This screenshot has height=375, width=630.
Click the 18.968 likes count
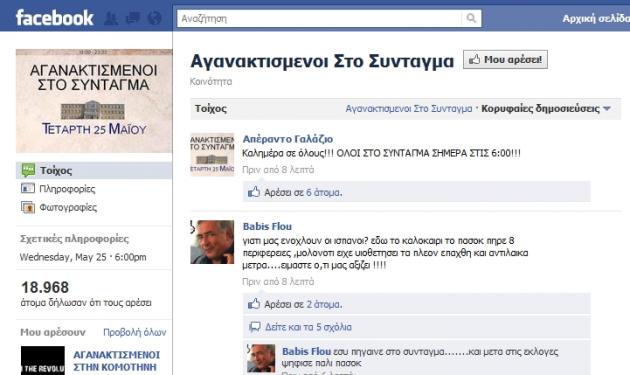pyautogui.click(x=45, y=287)
